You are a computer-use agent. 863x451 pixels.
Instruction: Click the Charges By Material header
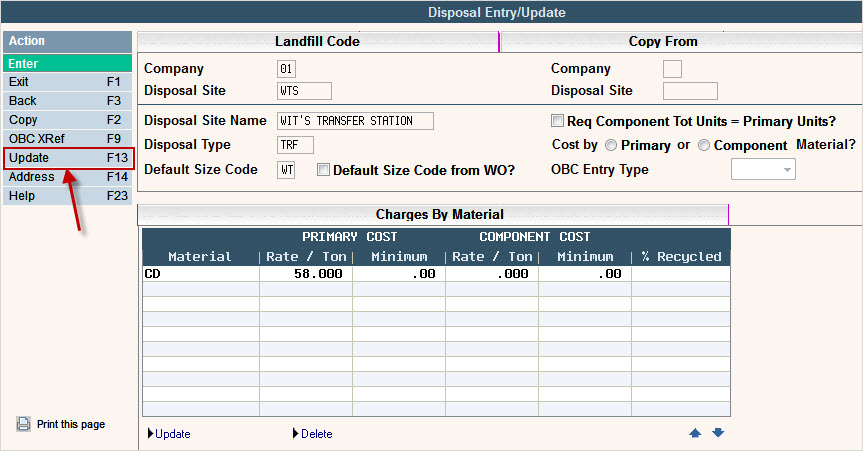(433, 214)
